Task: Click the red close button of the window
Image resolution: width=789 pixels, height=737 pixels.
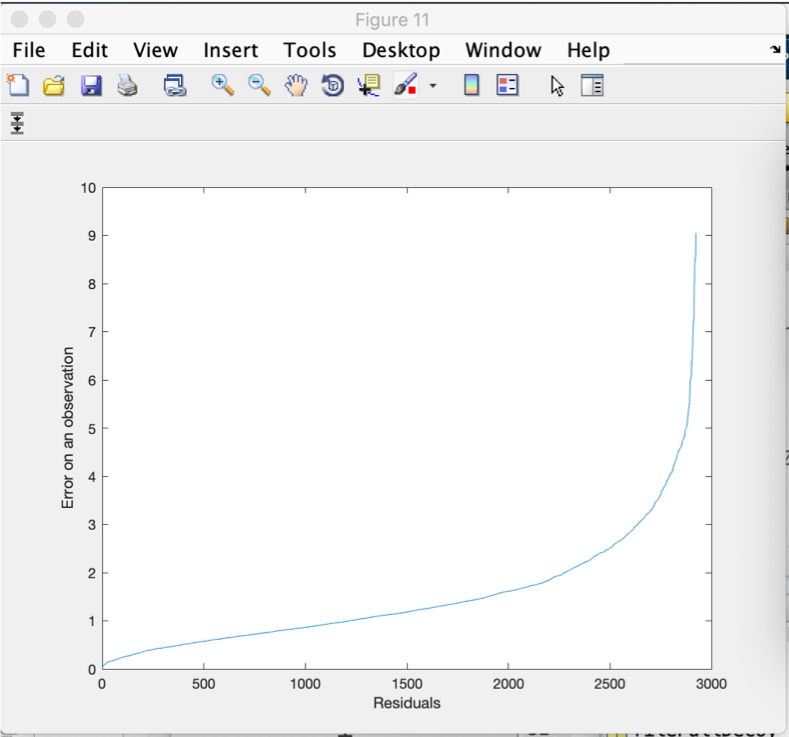Action: click(x=19, y=19)
